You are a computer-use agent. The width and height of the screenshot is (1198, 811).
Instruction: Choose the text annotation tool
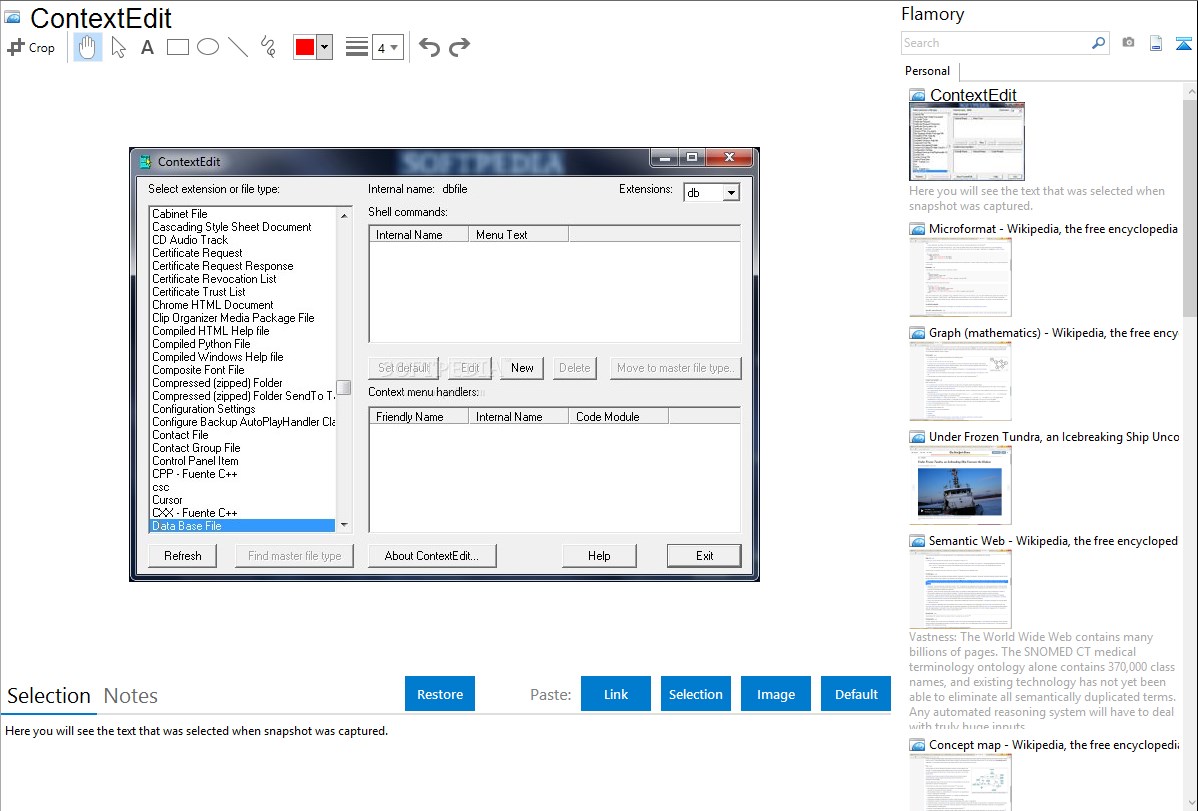pos(147,47)
